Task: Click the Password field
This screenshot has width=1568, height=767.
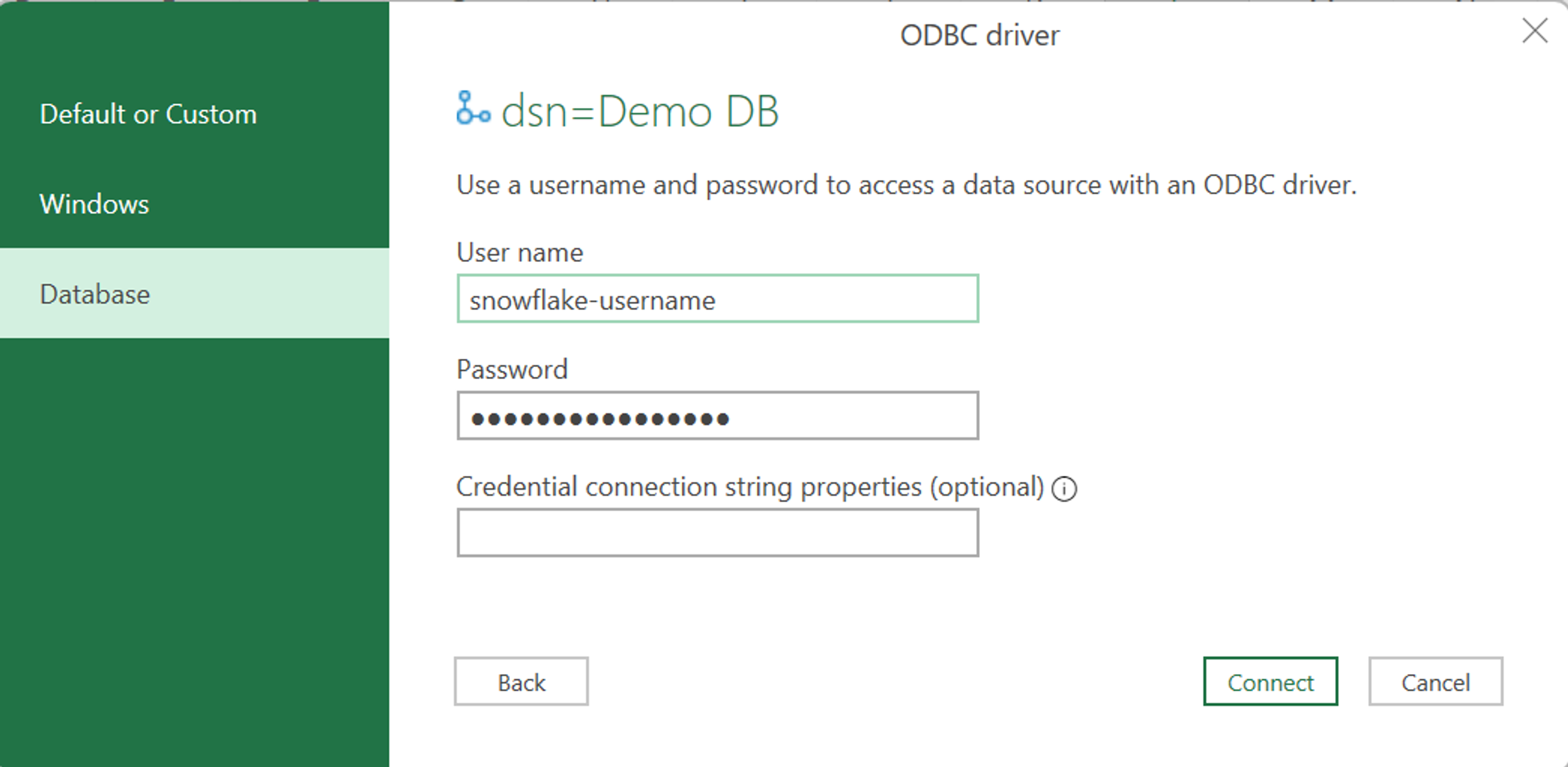Action: [718, 416]
